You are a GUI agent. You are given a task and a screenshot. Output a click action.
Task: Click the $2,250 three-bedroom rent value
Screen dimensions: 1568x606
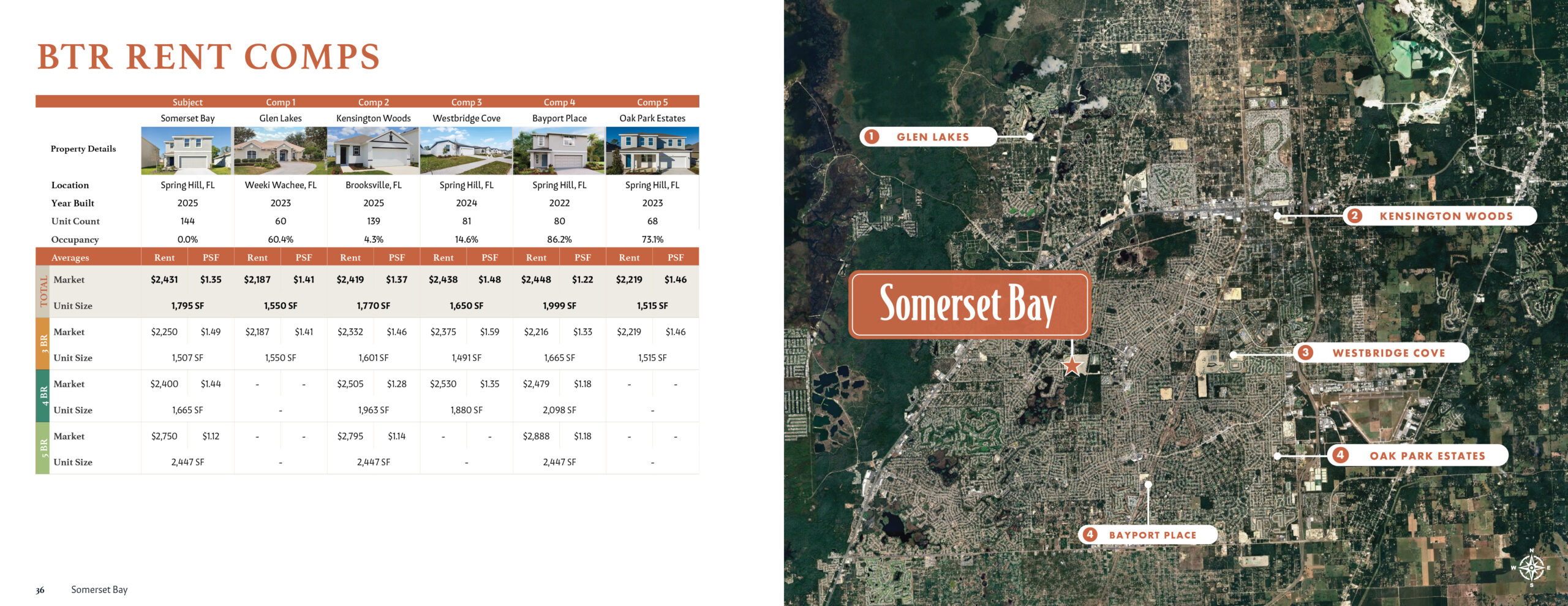(x=164, y=332)
